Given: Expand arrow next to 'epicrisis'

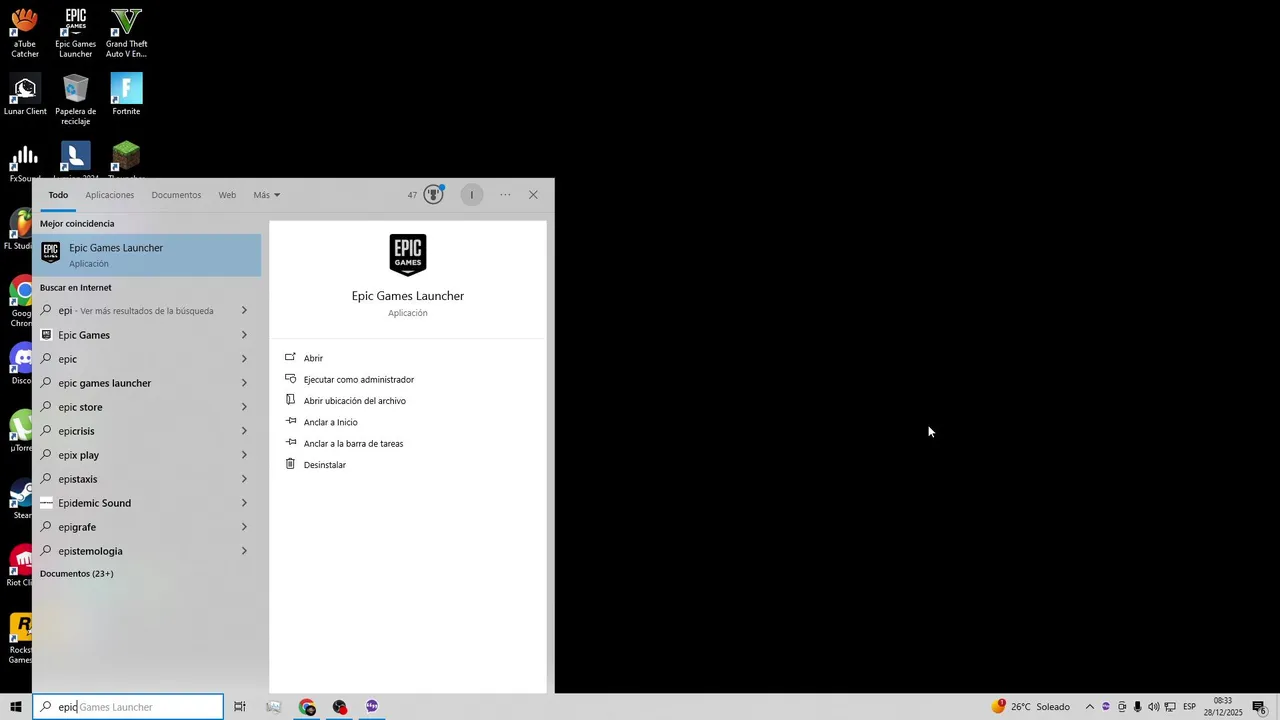Looking at the screenshot, I should coord(244,431).
